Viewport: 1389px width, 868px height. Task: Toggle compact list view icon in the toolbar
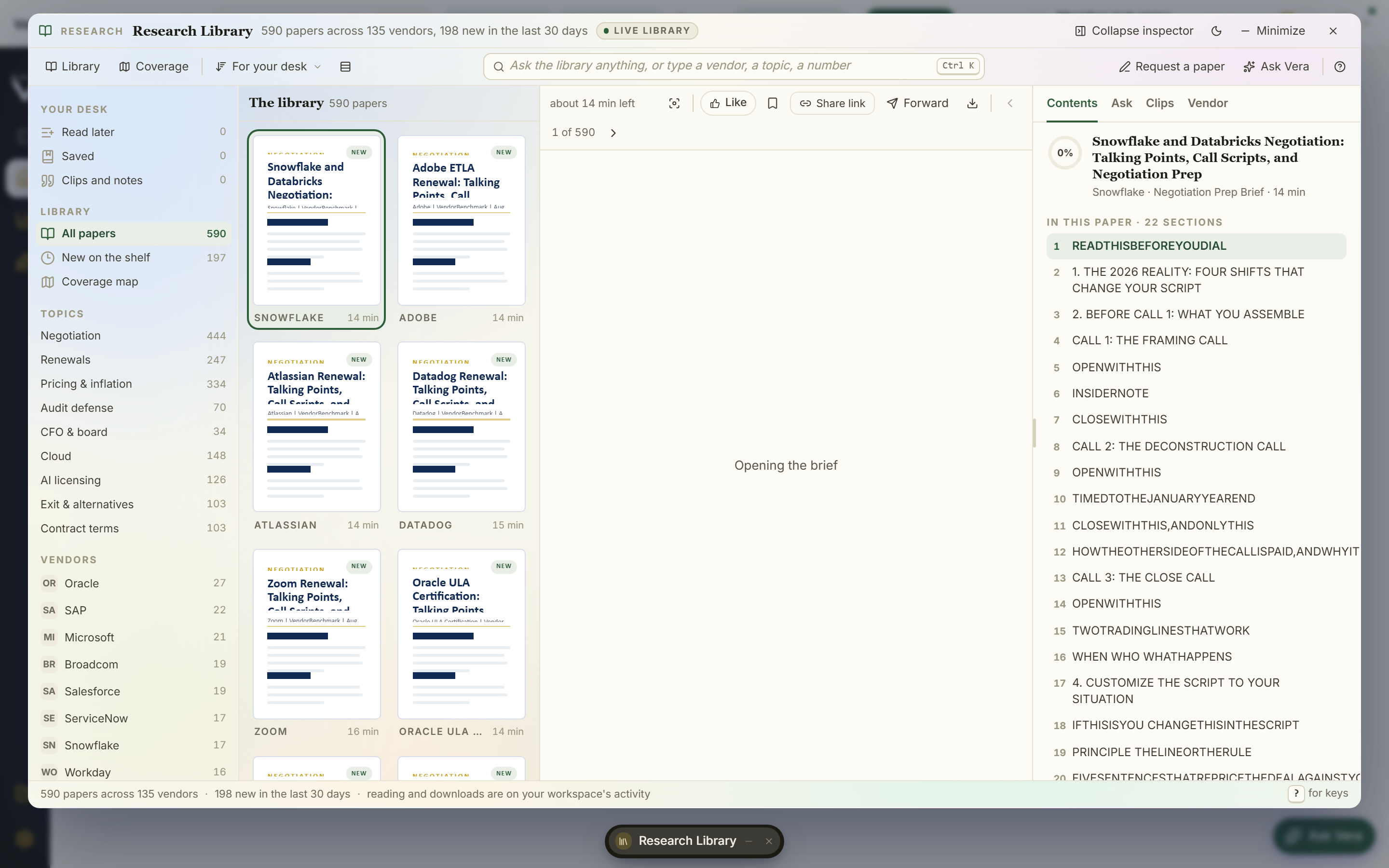click(x=345, y=67)
